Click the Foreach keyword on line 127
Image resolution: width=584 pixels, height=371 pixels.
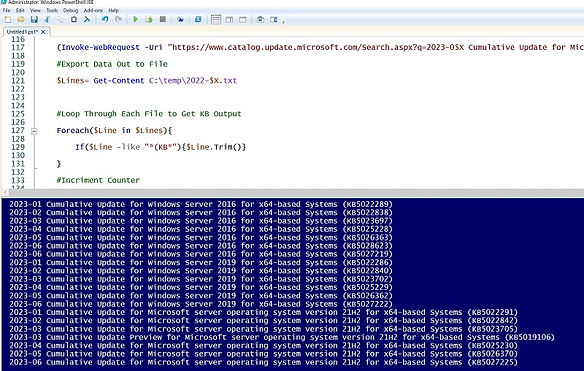[x=73, y=130]
